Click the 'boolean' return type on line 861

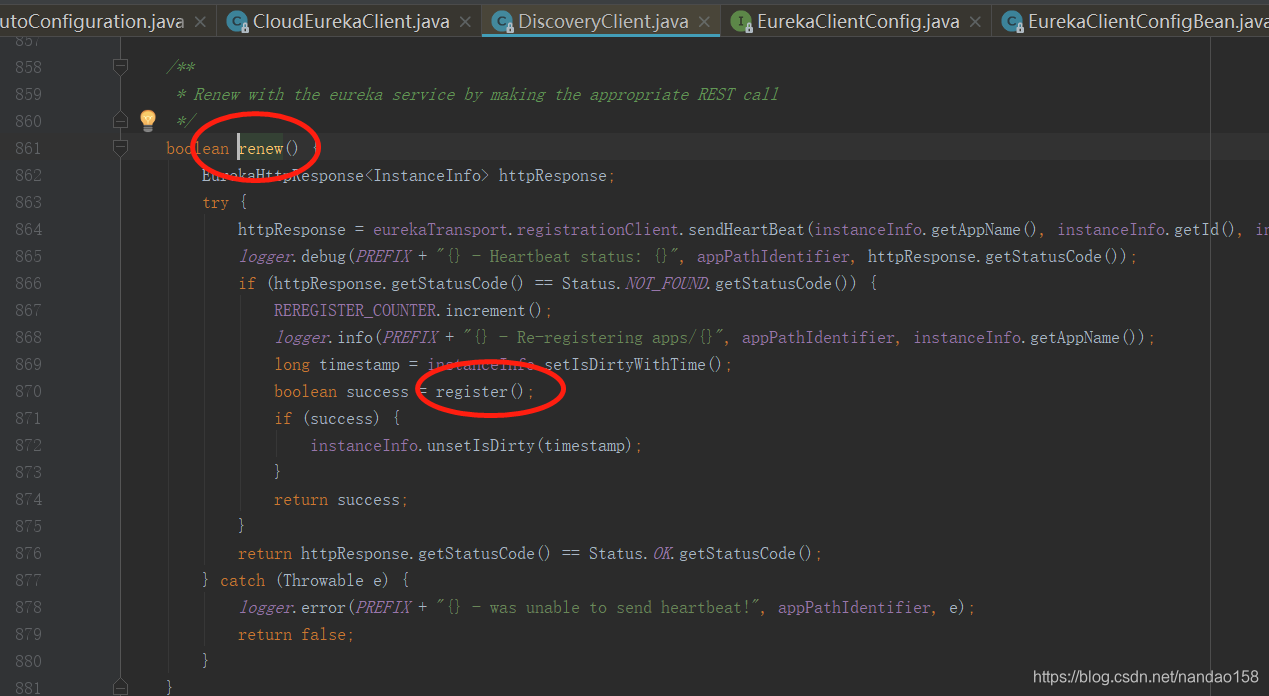click(x=197, y=148)
